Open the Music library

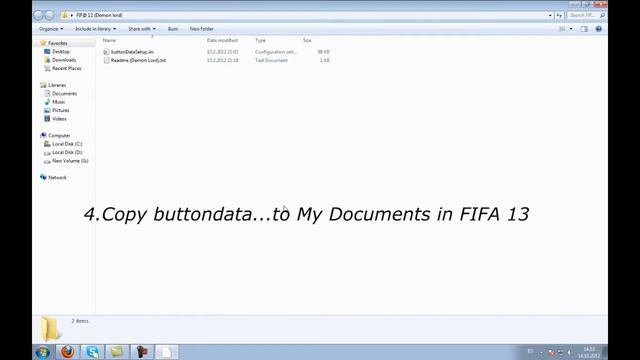[x=58, y=102]
